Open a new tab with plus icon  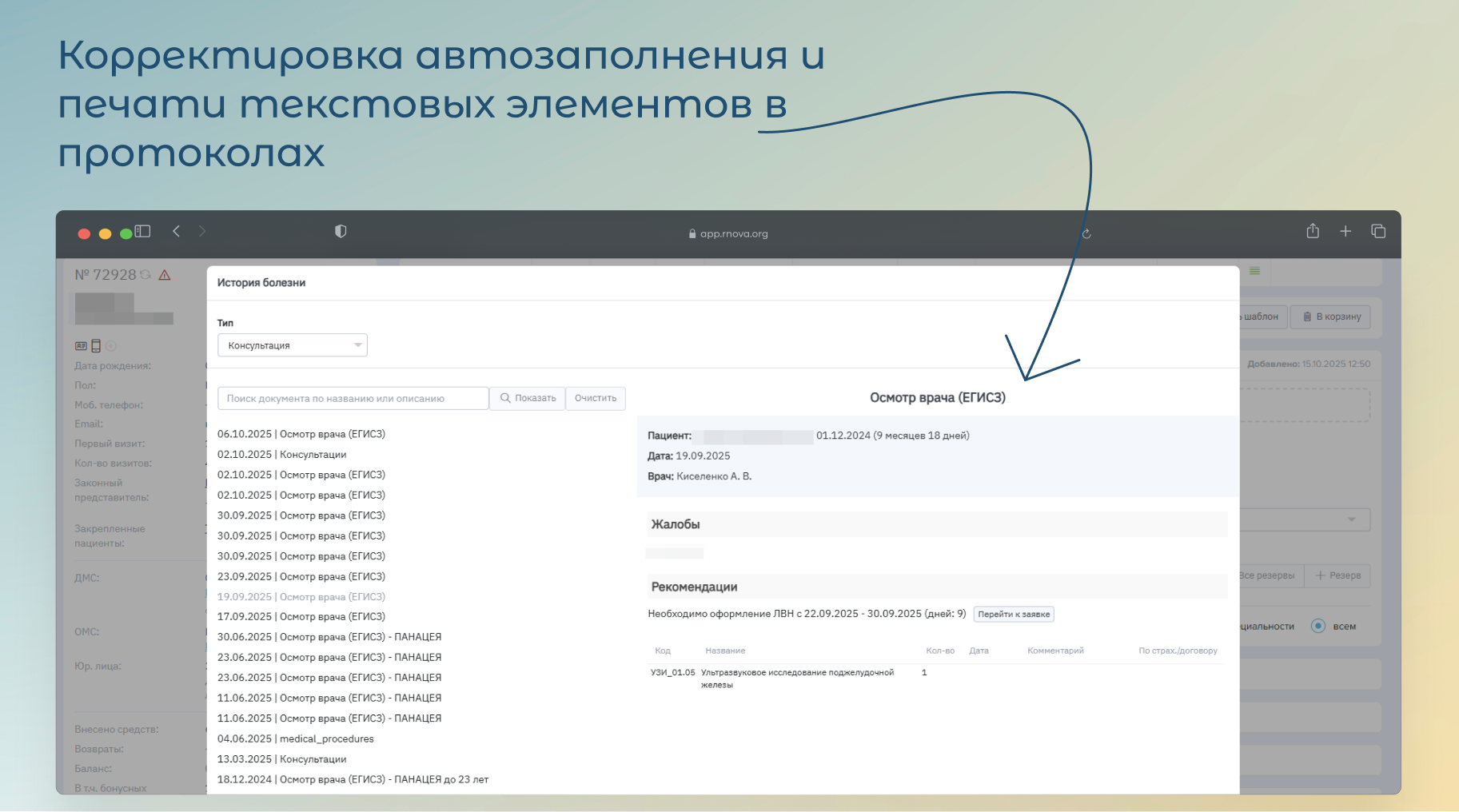(x=1345, y=232)
